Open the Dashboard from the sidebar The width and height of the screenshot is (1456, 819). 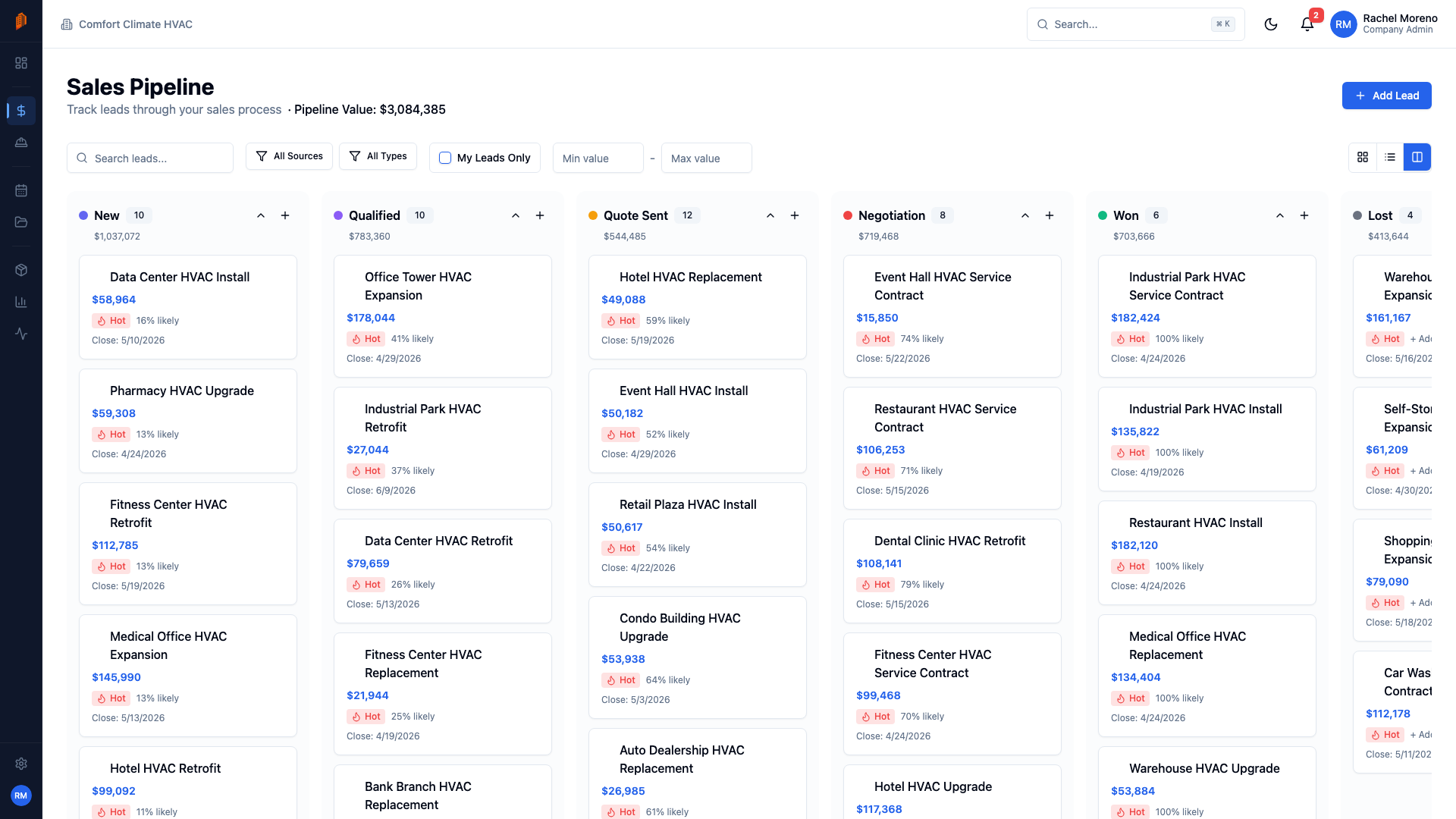21,63
